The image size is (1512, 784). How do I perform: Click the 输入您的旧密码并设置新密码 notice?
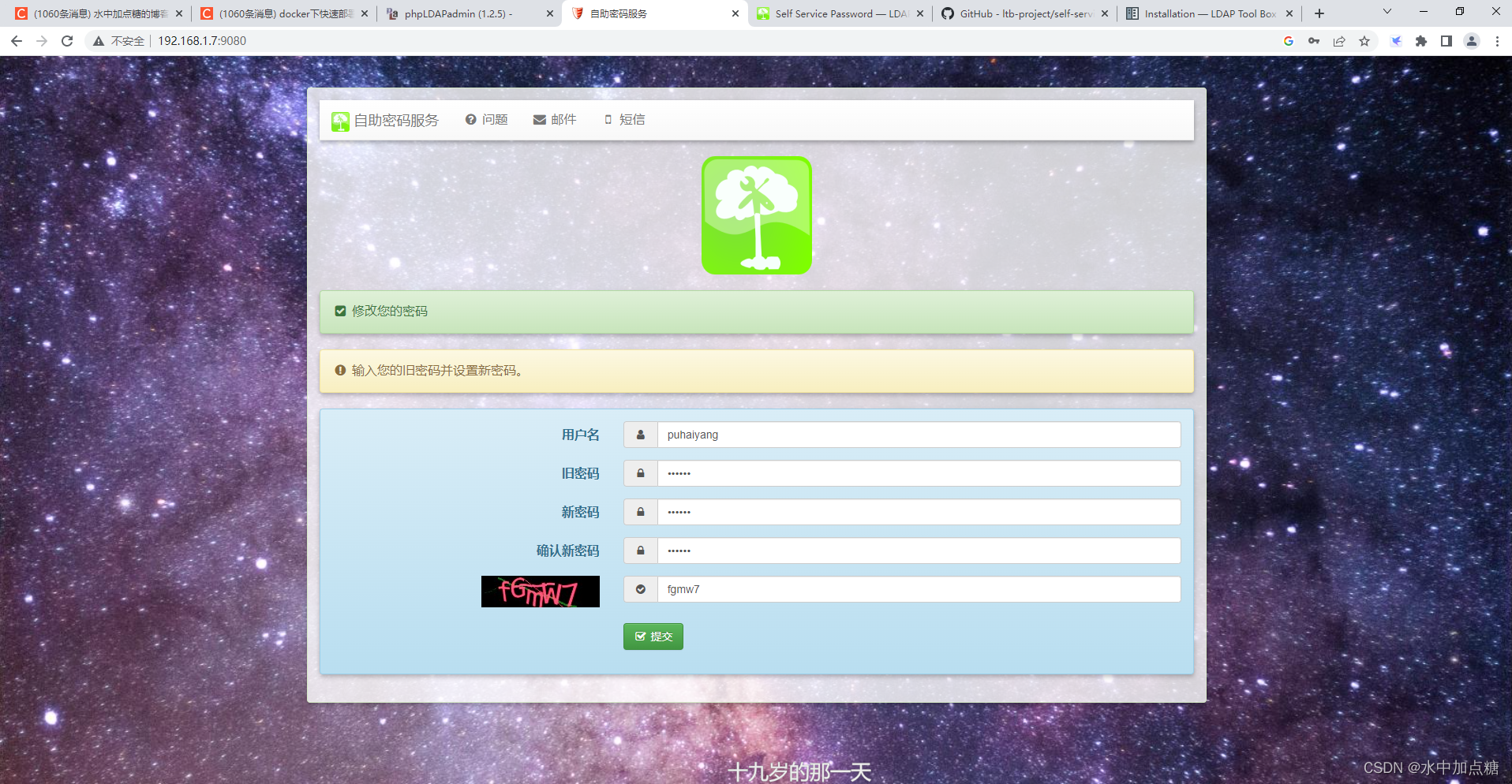click(437, 371)
